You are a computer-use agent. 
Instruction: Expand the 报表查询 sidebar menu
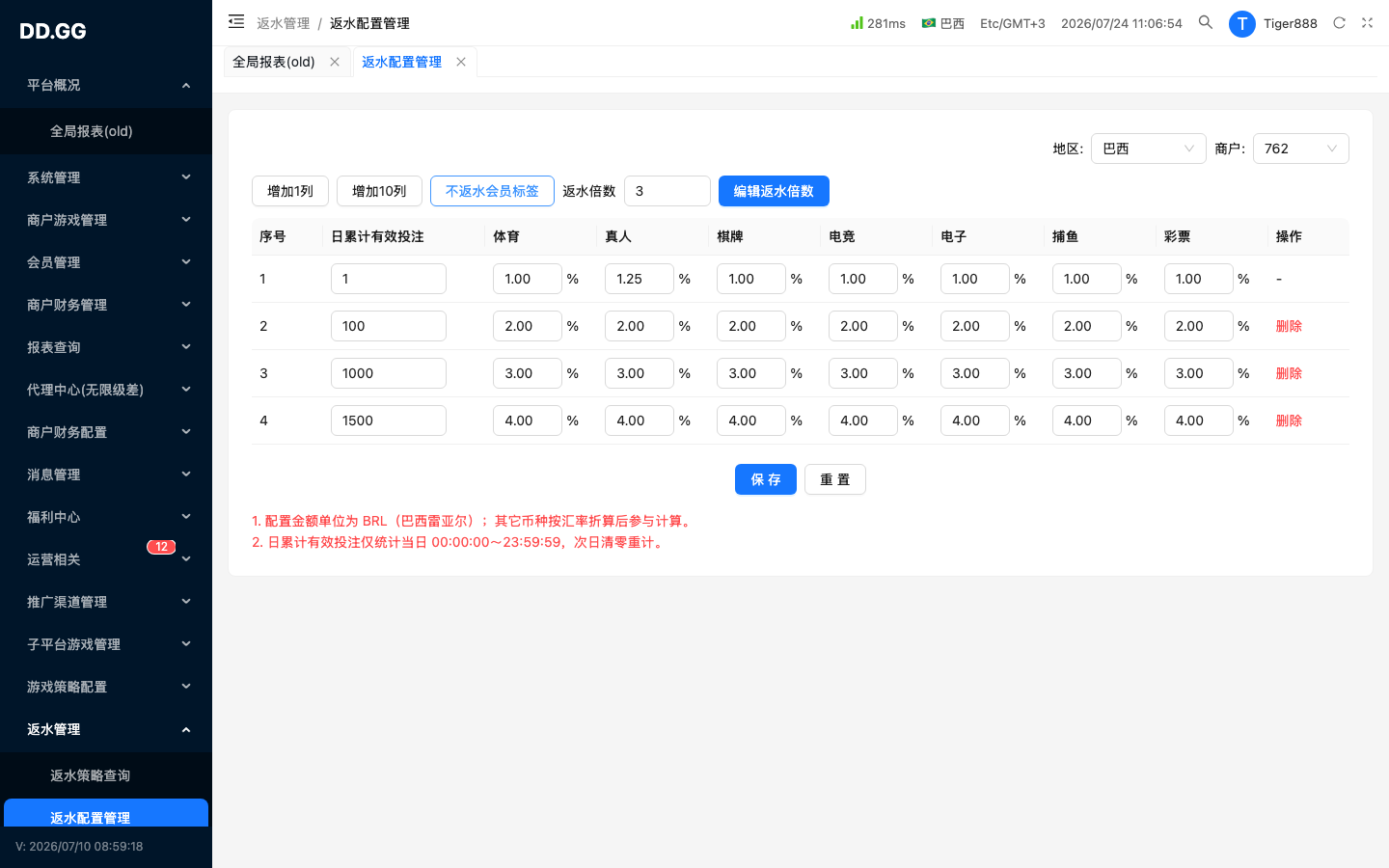(x=106, y=347)
